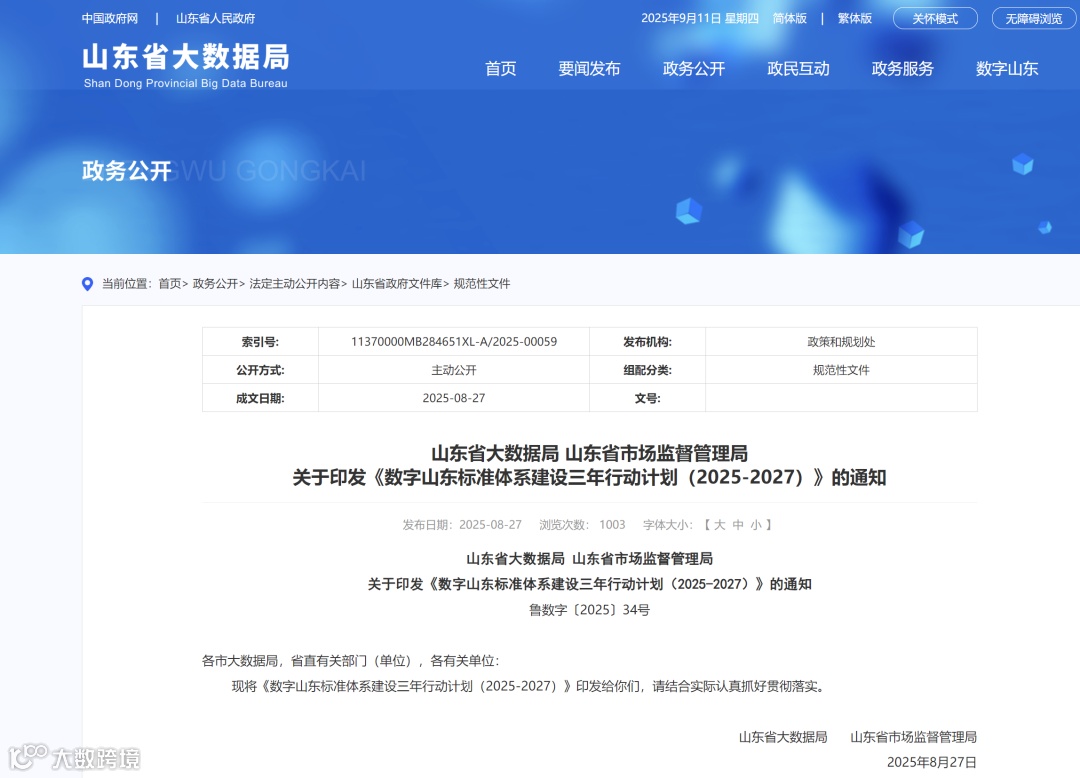Screen dimensions: 1080x778
Task: Click the 文号 label cell
Action: [647, 398]
